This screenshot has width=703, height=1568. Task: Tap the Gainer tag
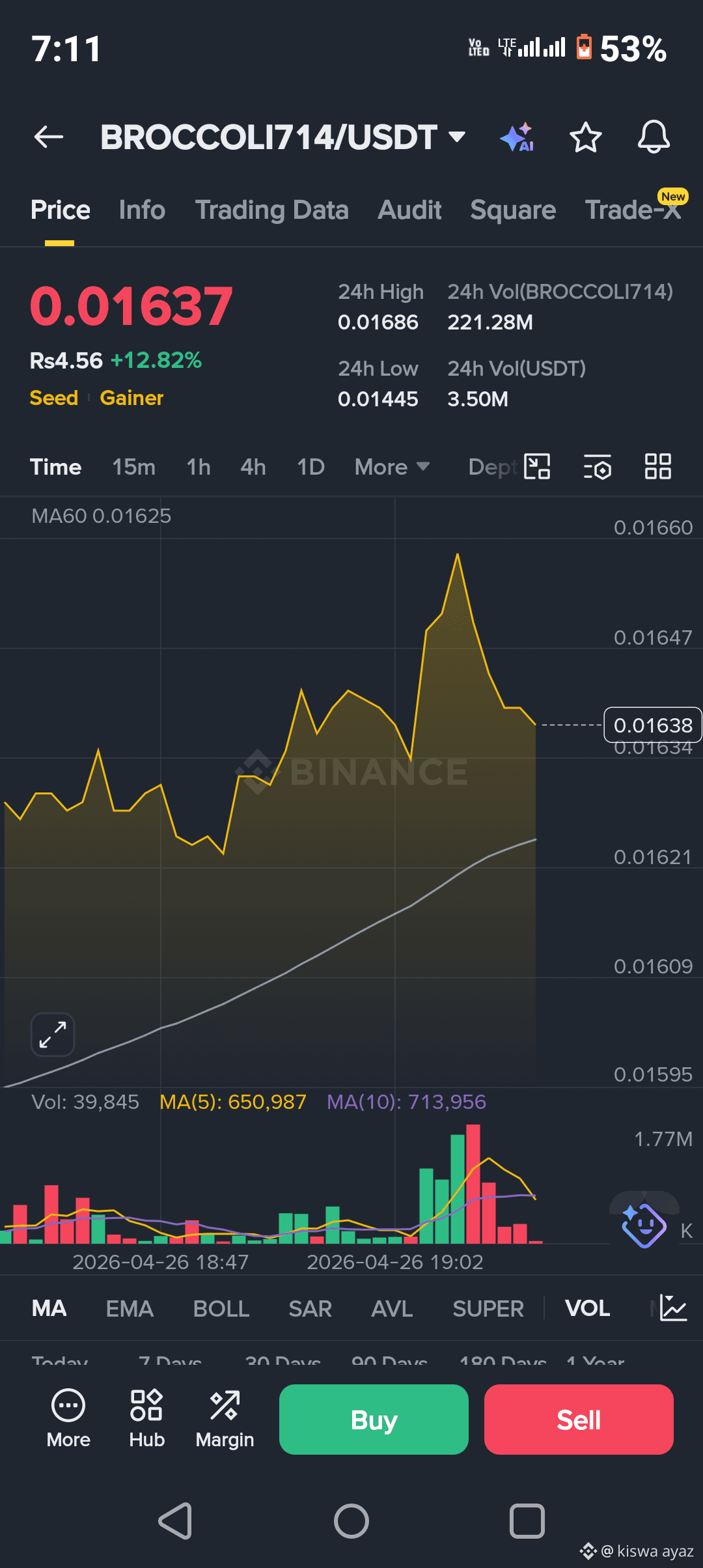click(131, 398)
